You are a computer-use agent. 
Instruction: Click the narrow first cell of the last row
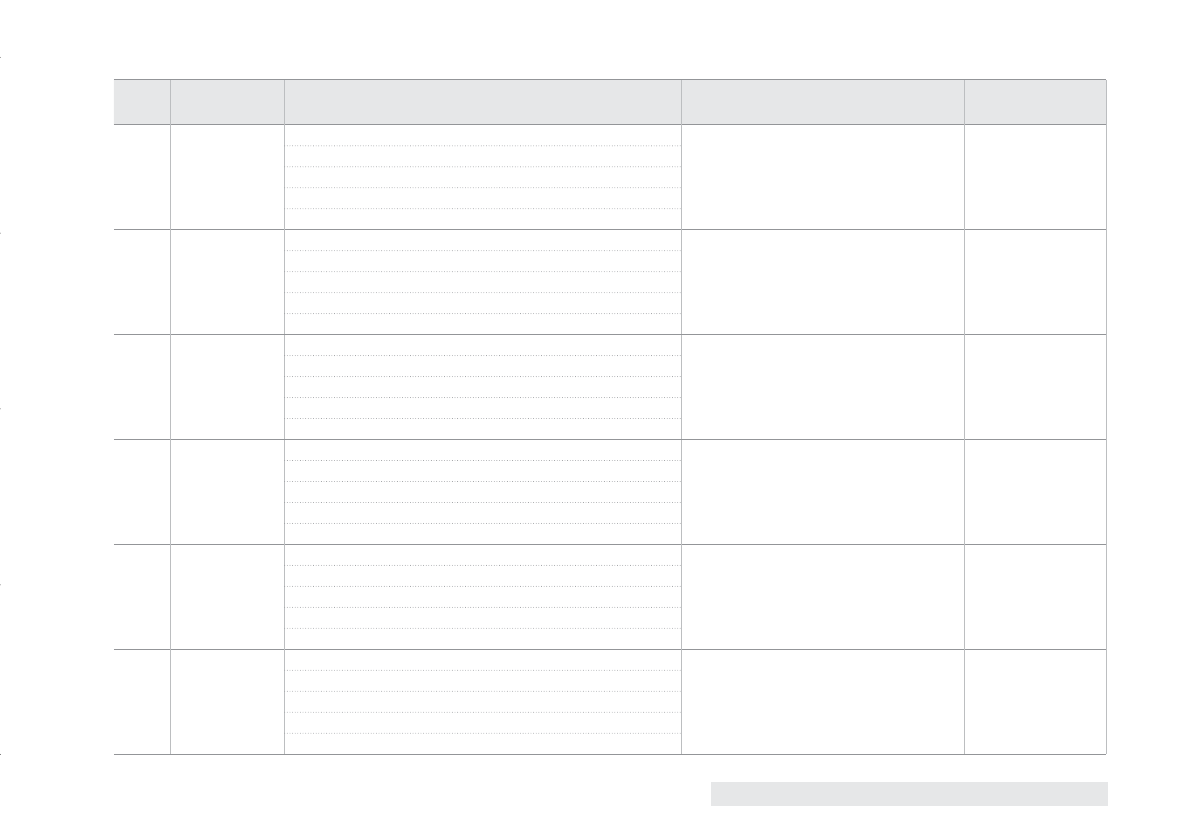tap(142, 702)
